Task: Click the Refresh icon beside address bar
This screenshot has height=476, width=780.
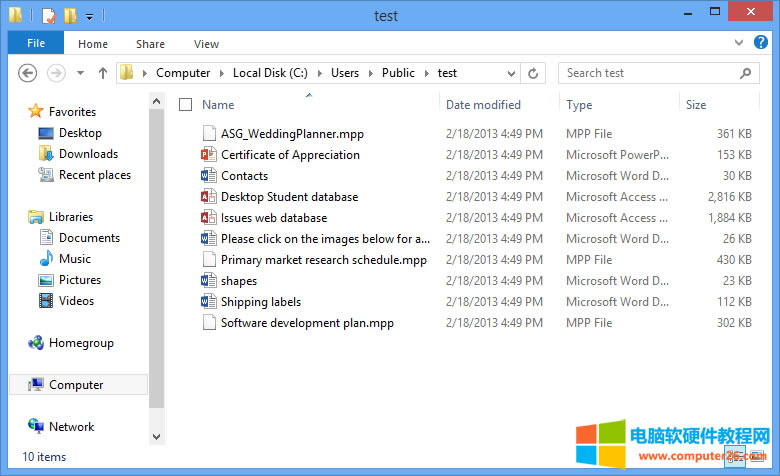Action: 533,73
